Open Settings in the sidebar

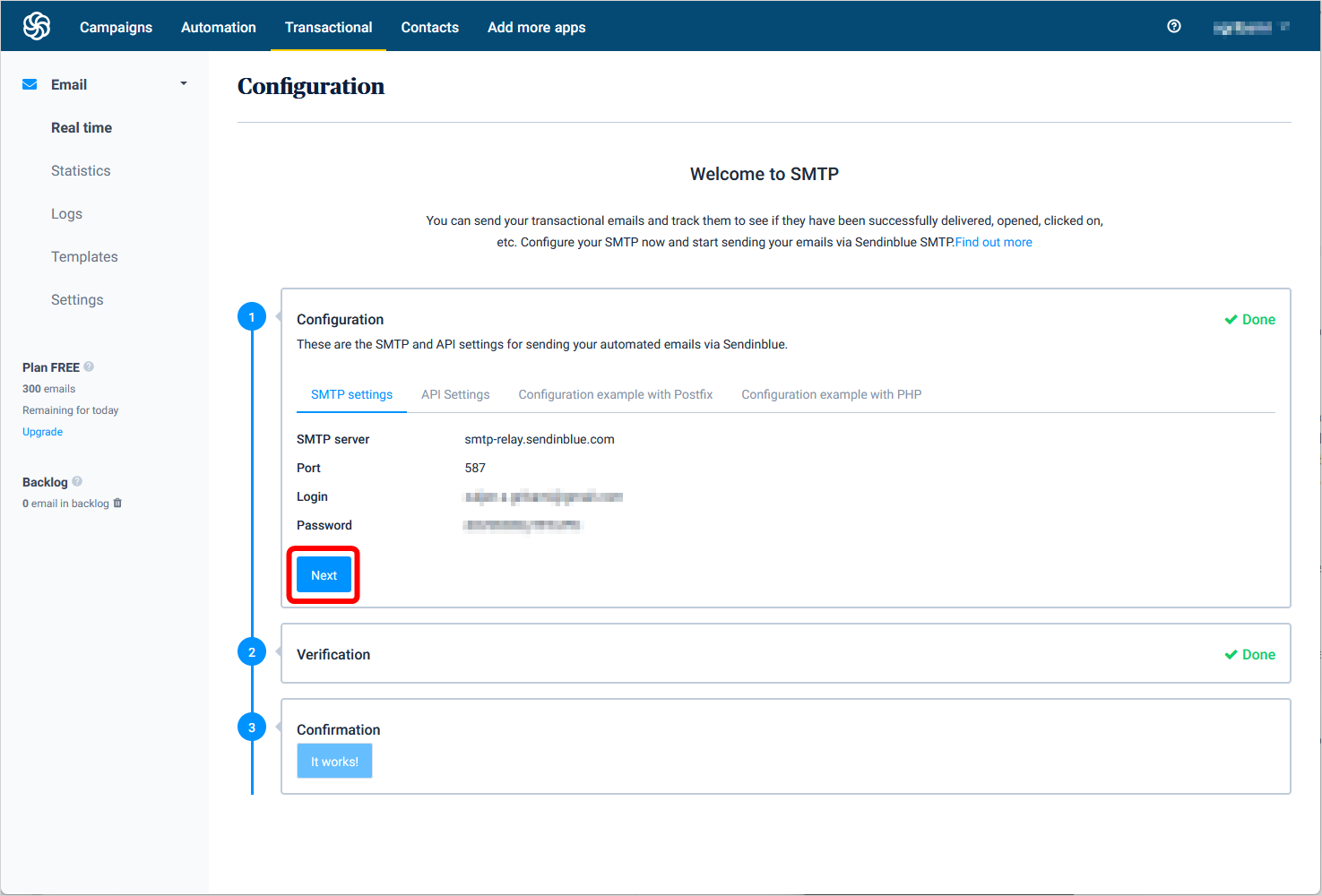point(77,299)
